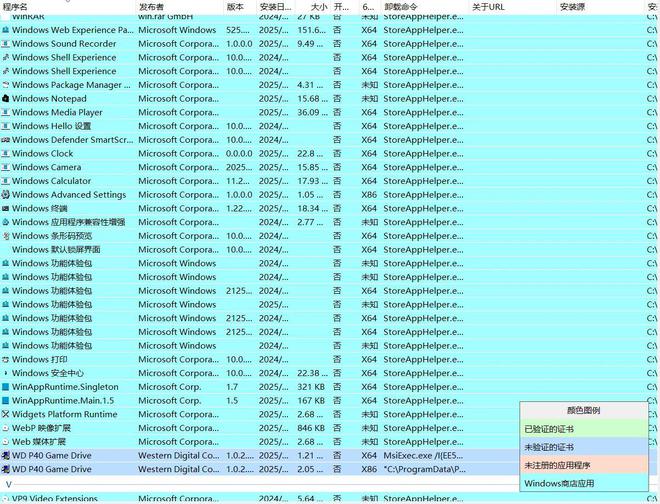This screenshot has width=660, height=504.
Task: Click version 1.7 of WinAppRuntime.Singleton
Action: 232,387
